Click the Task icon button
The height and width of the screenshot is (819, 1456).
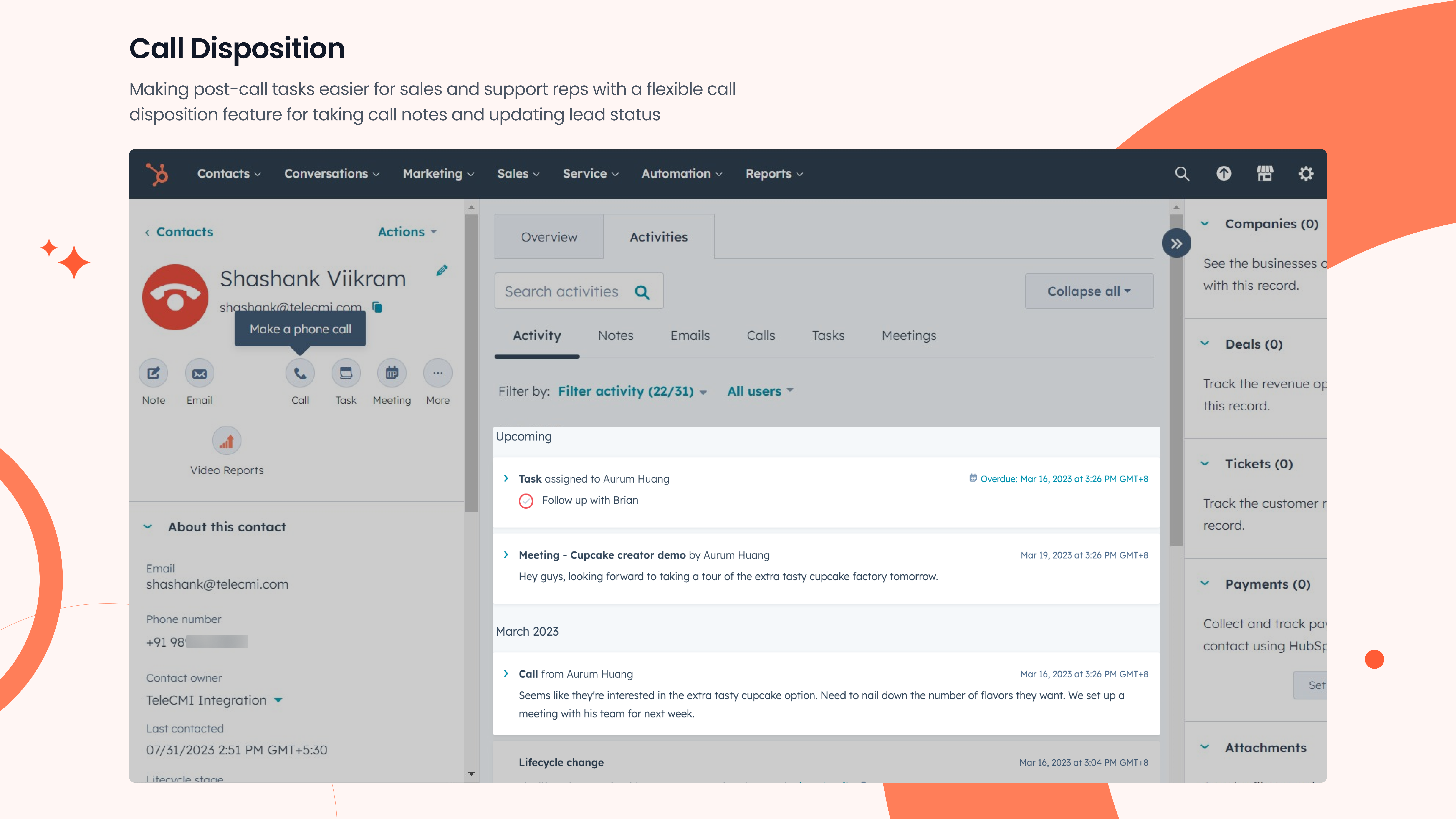[345, 373]
